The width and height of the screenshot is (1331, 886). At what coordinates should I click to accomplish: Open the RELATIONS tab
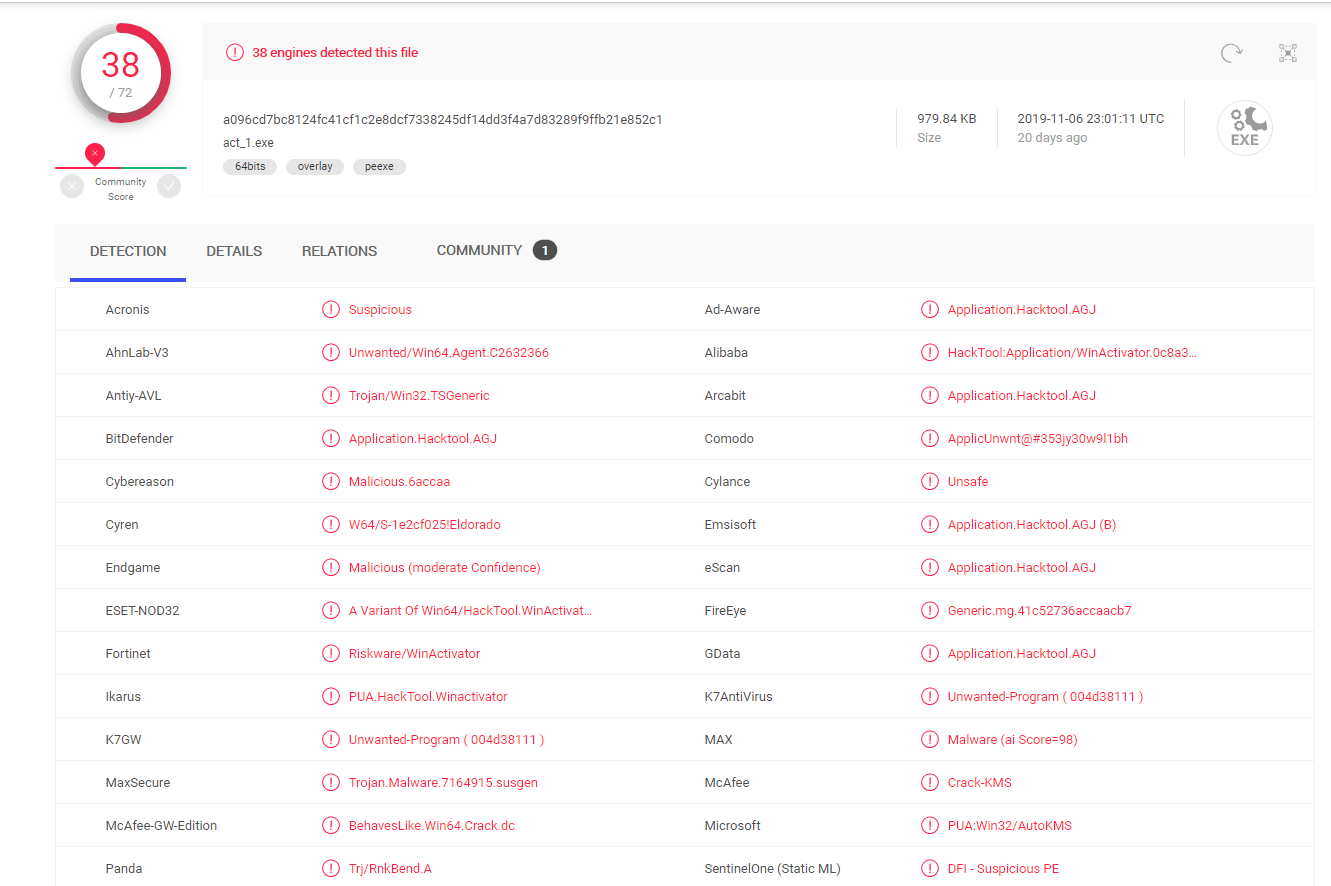[339, 251]
